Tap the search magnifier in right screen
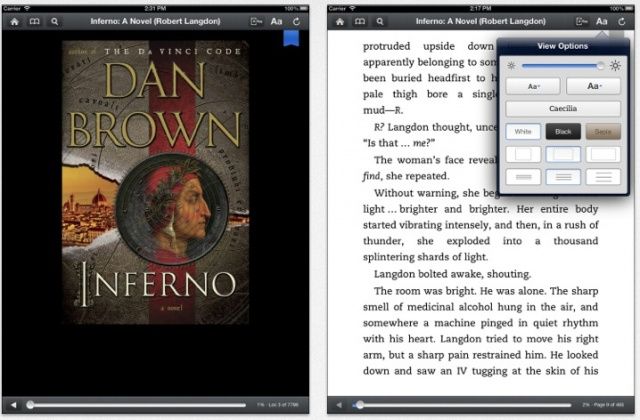Viewport: 640px width, 420px height. point(380,22)
